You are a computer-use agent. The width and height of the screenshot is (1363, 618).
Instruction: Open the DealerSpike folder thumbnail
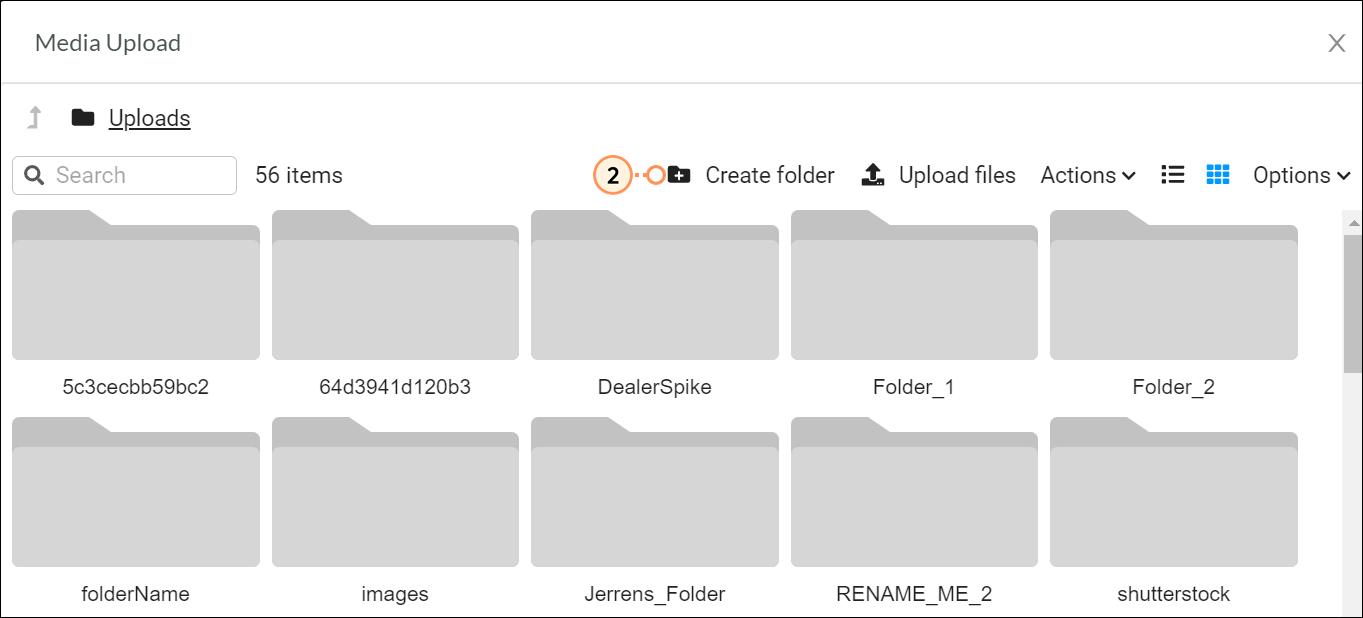click(x=655, y=285)
